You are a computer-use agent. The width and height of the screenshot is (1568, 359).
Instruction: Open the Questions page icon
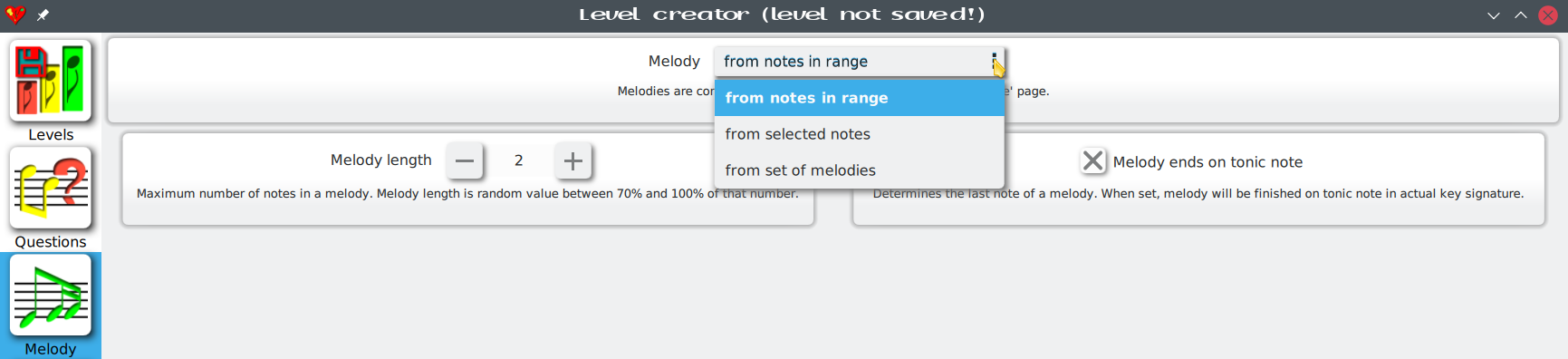[51, 188]
